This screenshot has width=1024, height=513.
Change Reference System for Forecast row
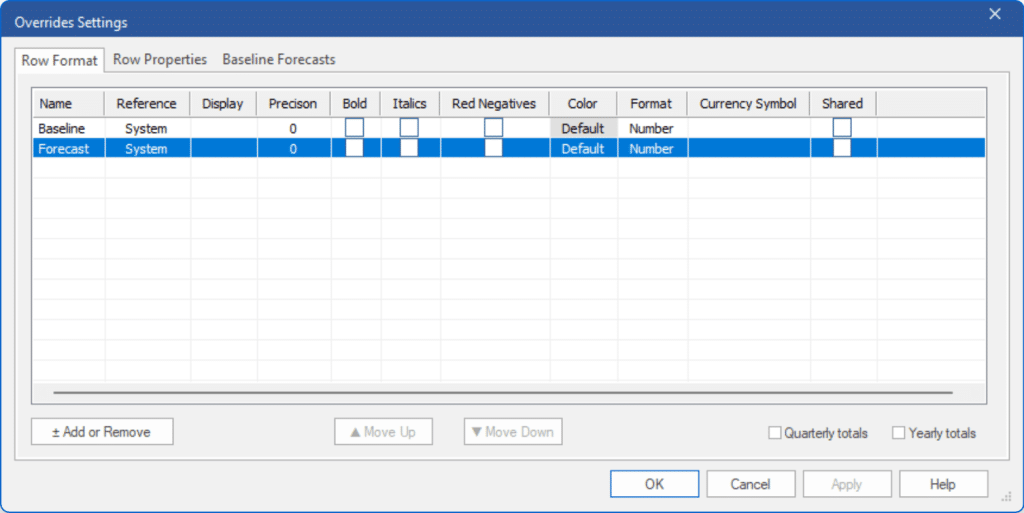point(146,149)
